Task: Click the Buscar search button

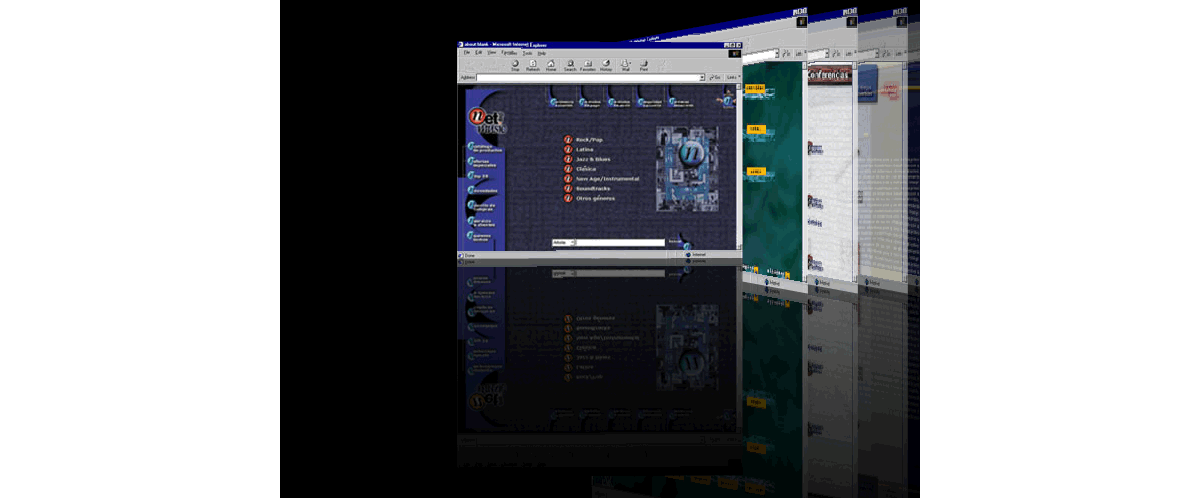Action: (675, 241)
